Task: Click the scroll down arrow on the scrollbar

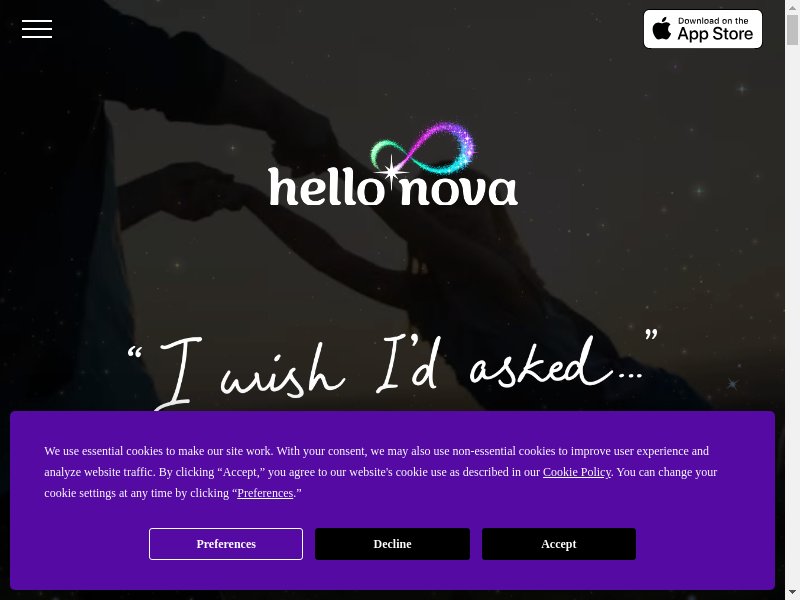Action: [x=792, y=593]
